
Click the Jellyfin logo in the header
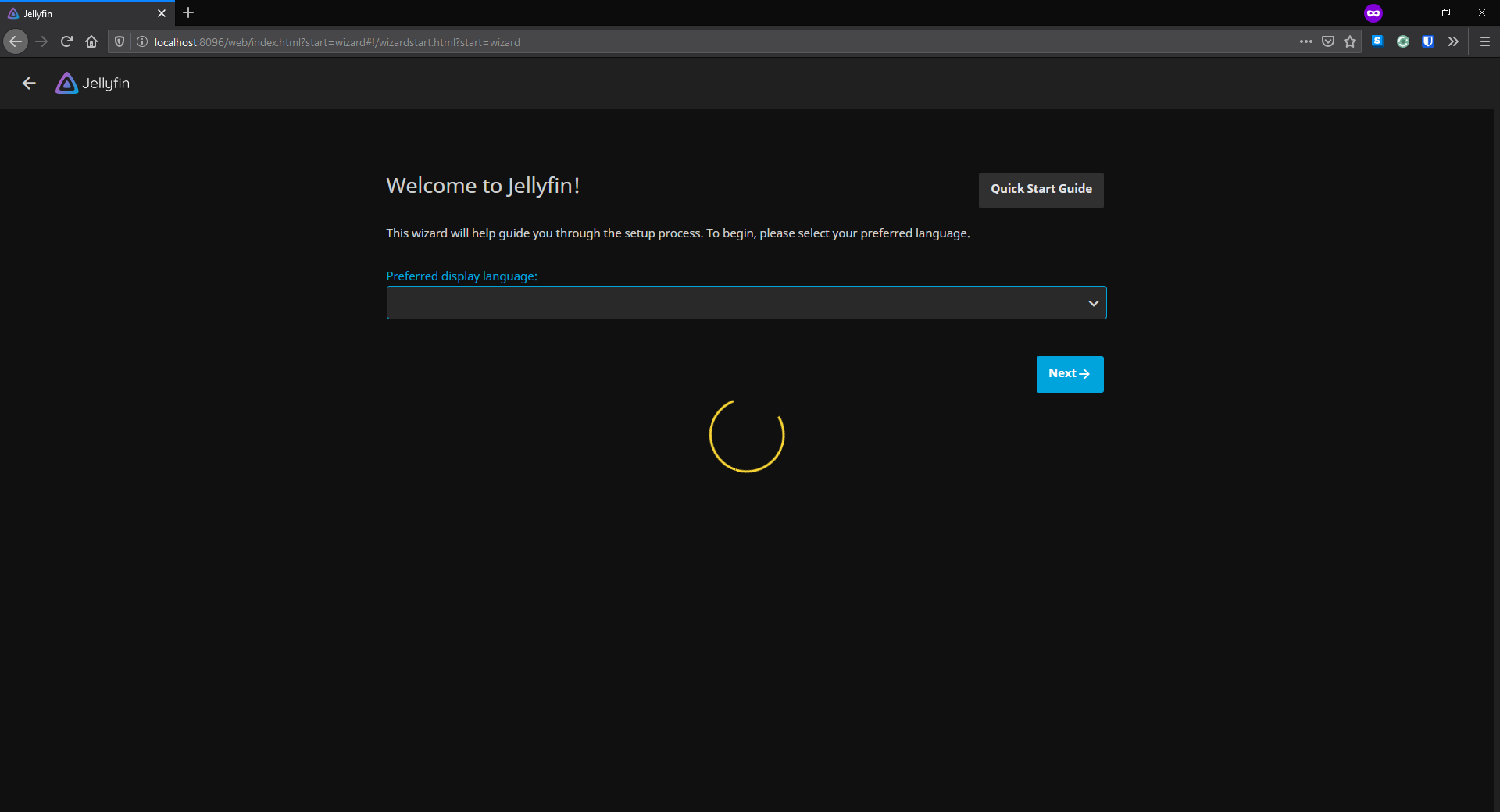[x=93, y=84]
